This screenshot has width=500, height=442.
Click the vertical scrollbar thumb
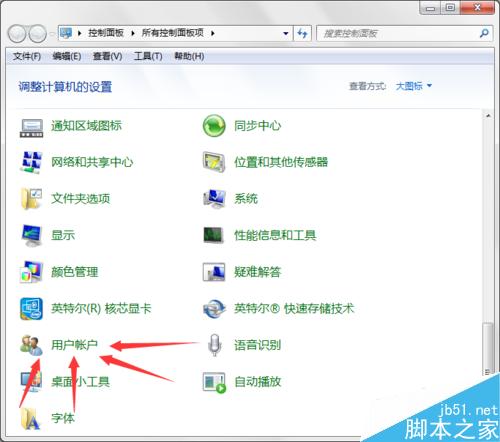pos(488,349)
